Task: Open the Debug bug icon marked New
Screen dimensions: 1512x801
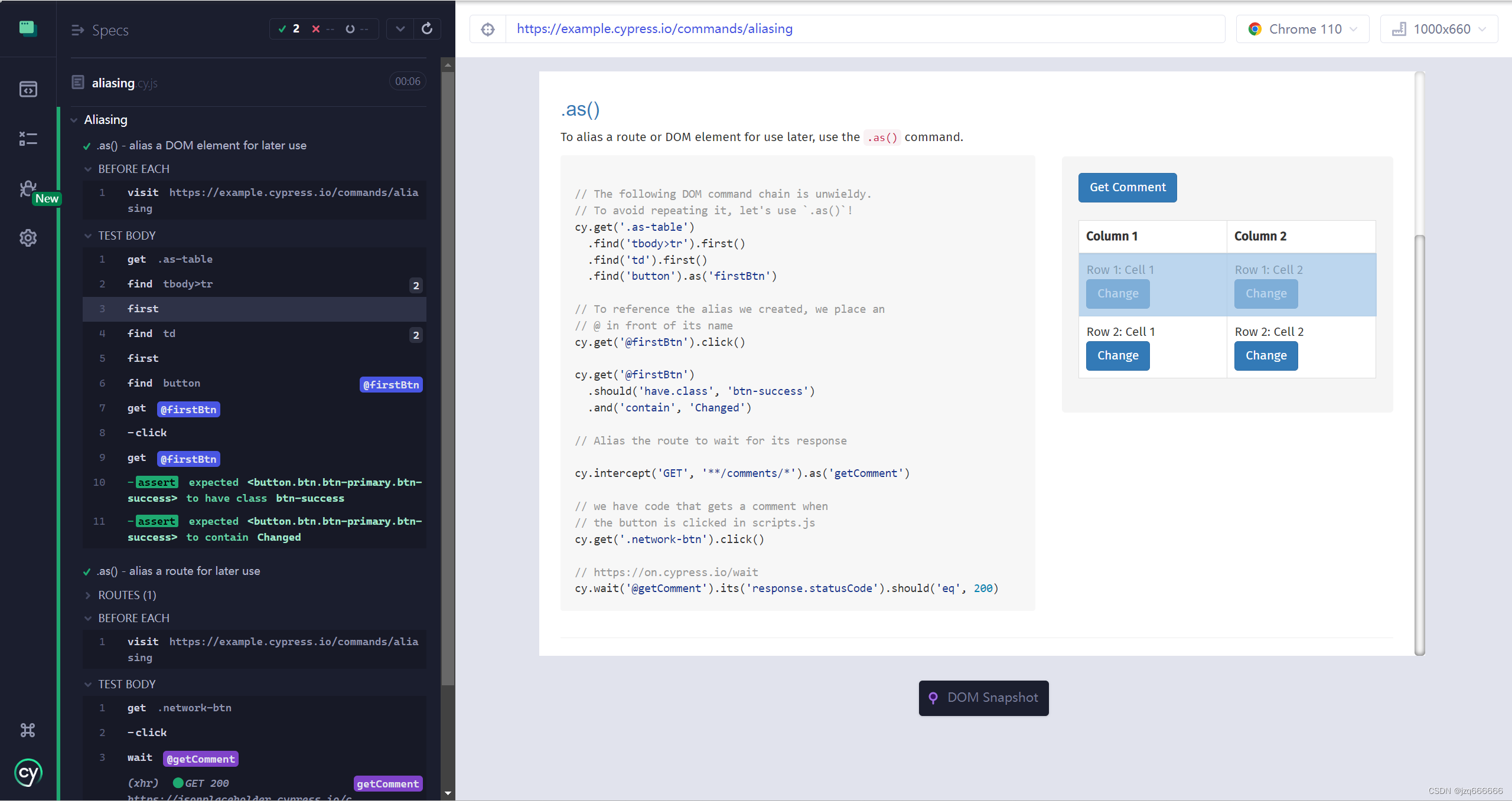Action: pos(28,189)
